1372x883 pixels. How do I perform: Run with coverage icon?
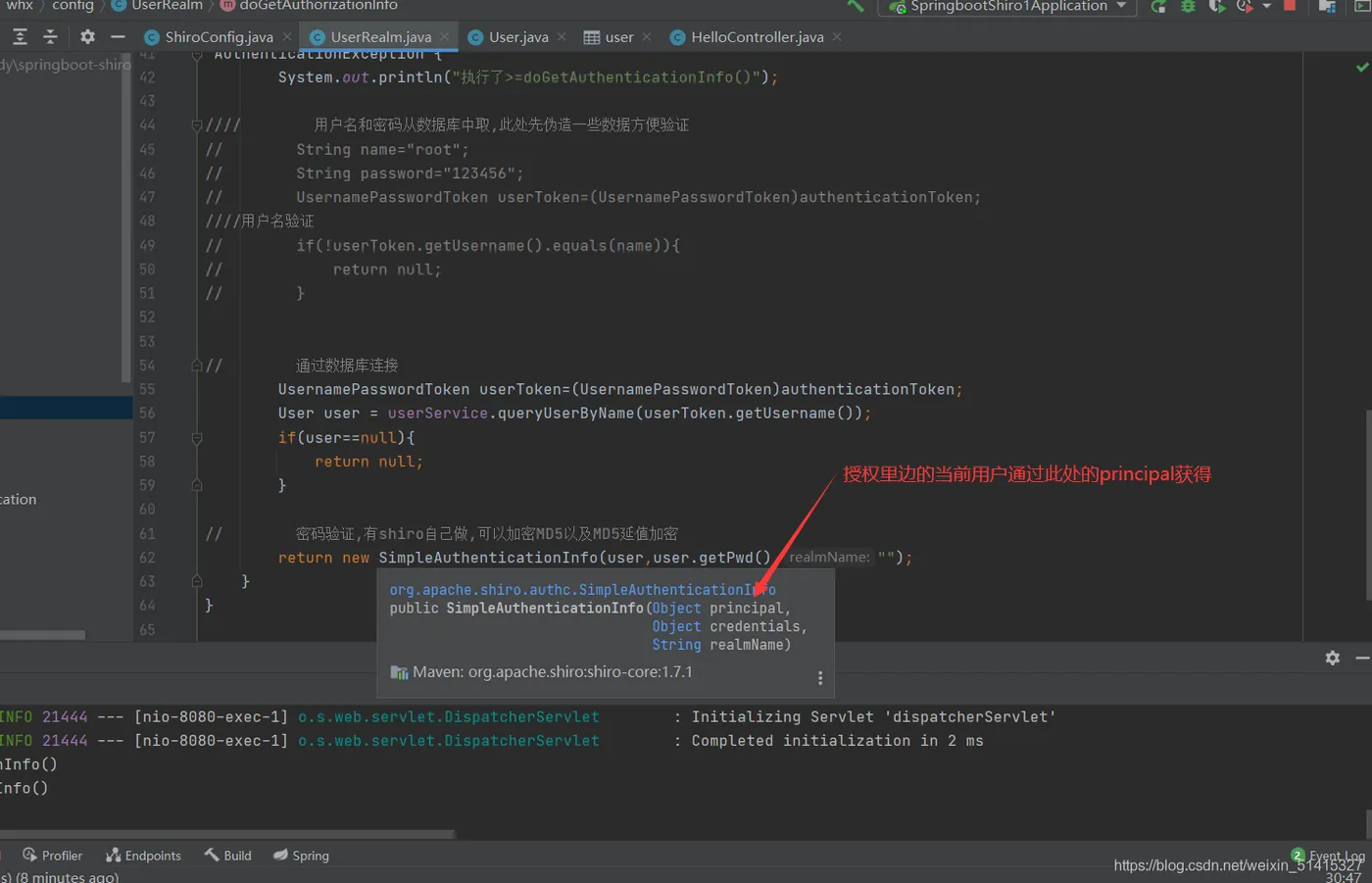tap(1216, 6)
